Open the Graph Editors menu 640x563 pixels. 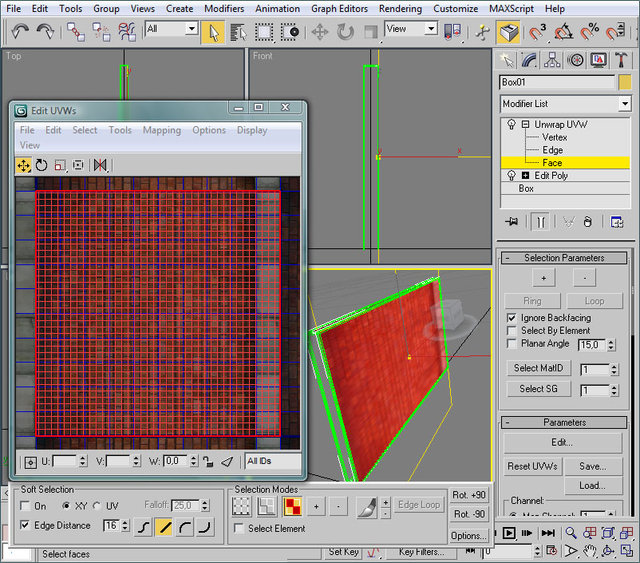pyautogui.click(x=337, y=8)
